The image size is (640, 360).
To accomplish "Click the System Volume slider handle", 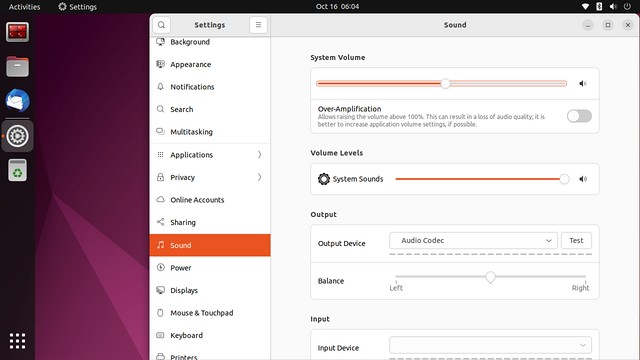I will pos(445,84).
